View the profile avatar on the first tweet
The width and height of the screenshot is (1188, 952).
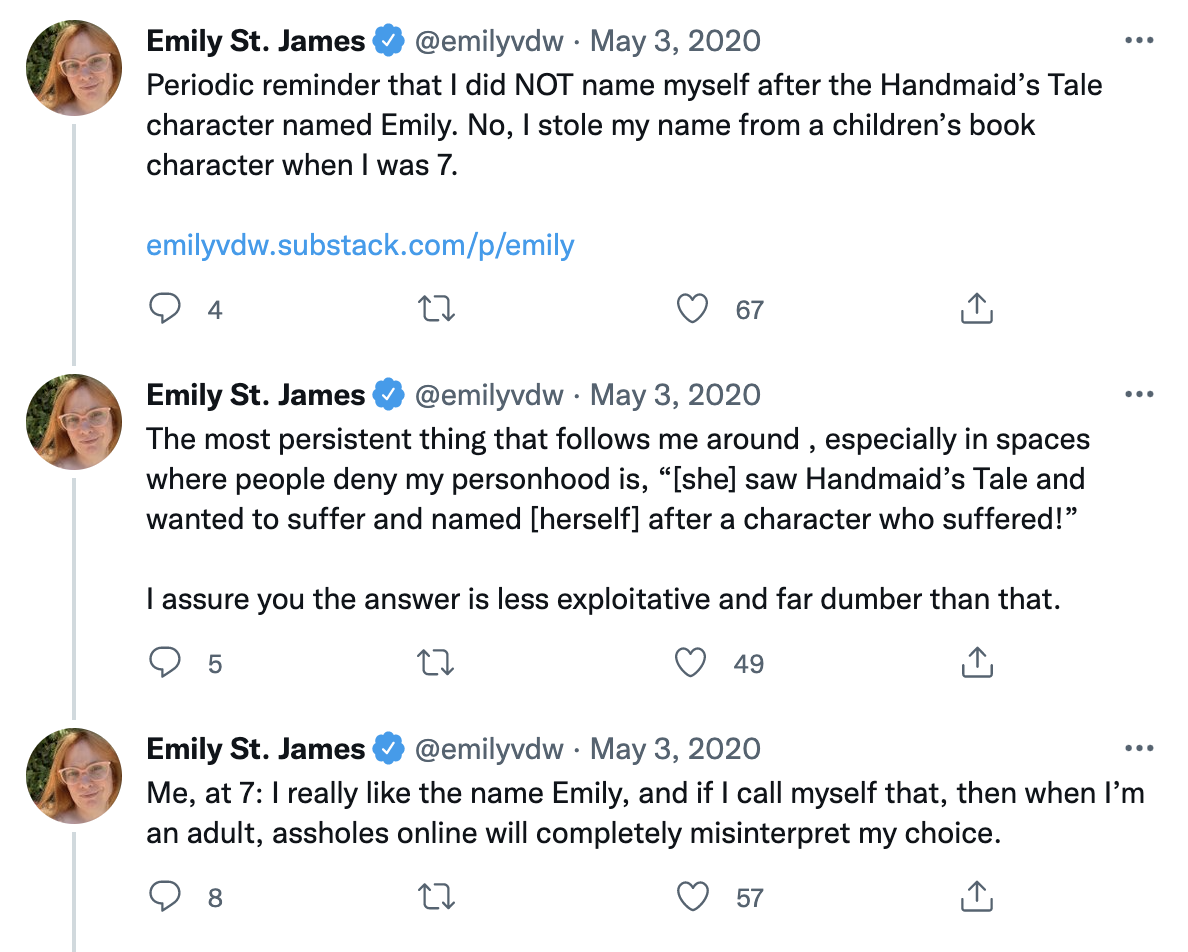tap(73, 66)
